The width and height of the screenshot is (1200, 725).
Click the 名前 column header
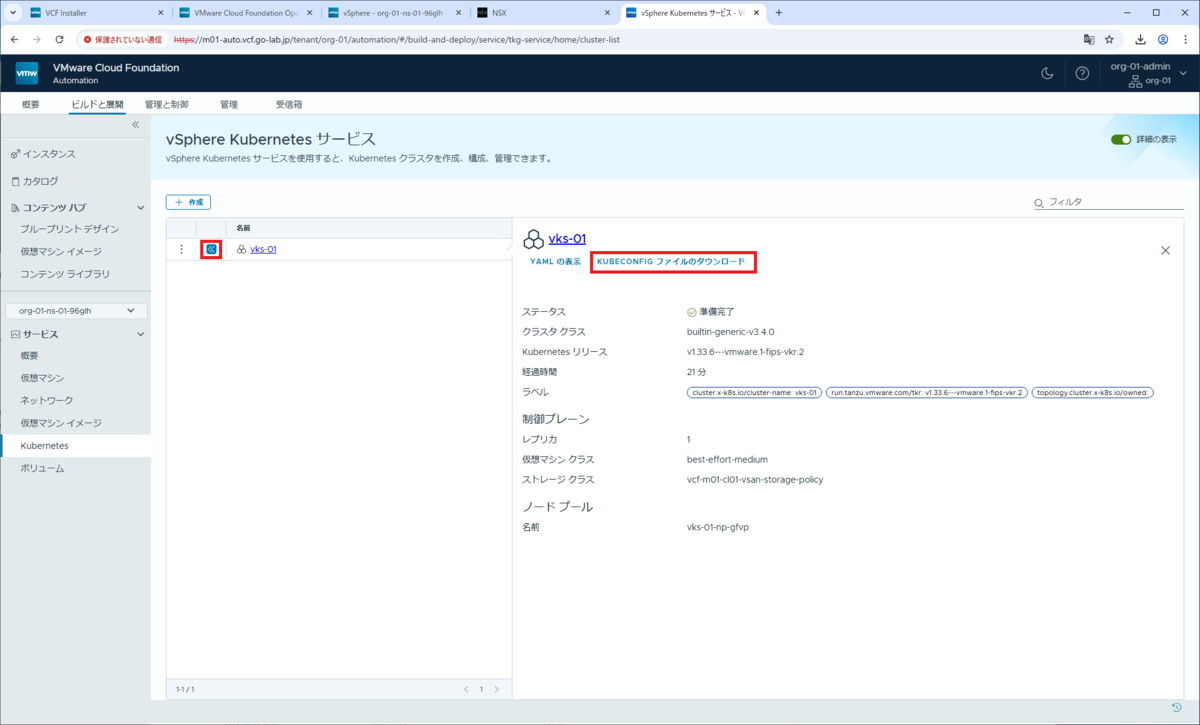pos(243,228)
